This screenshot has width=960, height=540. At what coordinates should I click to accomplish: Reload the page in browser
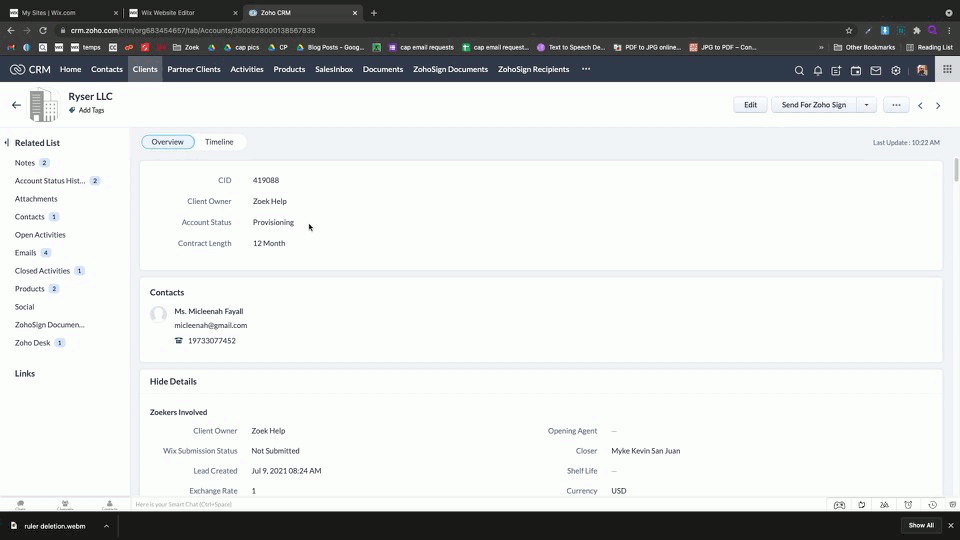[x=43, y=31]
